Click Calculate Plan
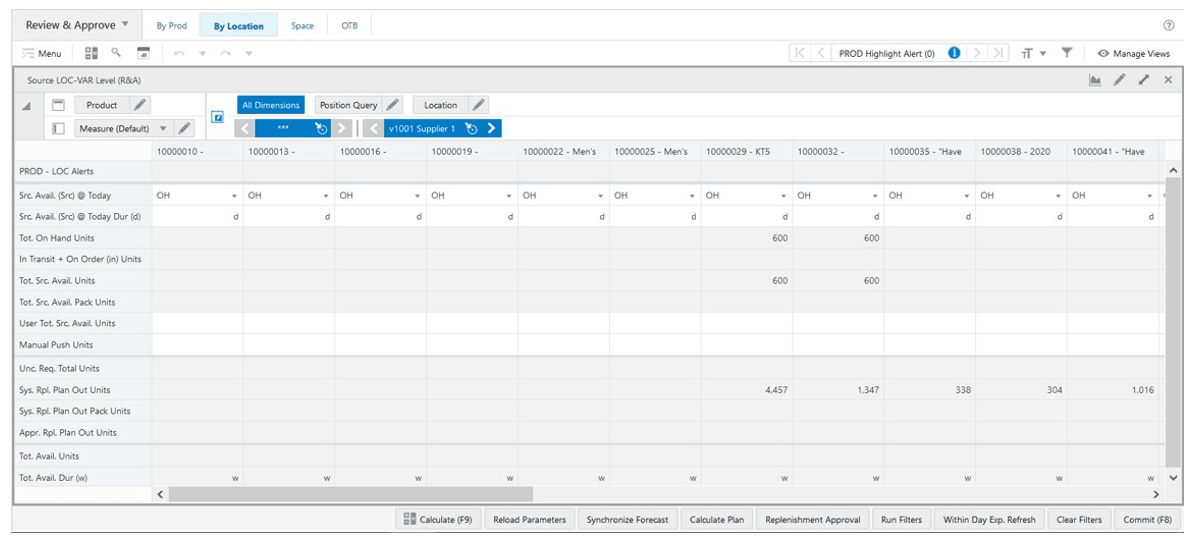This screenshot has width=1197, height=544. point(717,520)
